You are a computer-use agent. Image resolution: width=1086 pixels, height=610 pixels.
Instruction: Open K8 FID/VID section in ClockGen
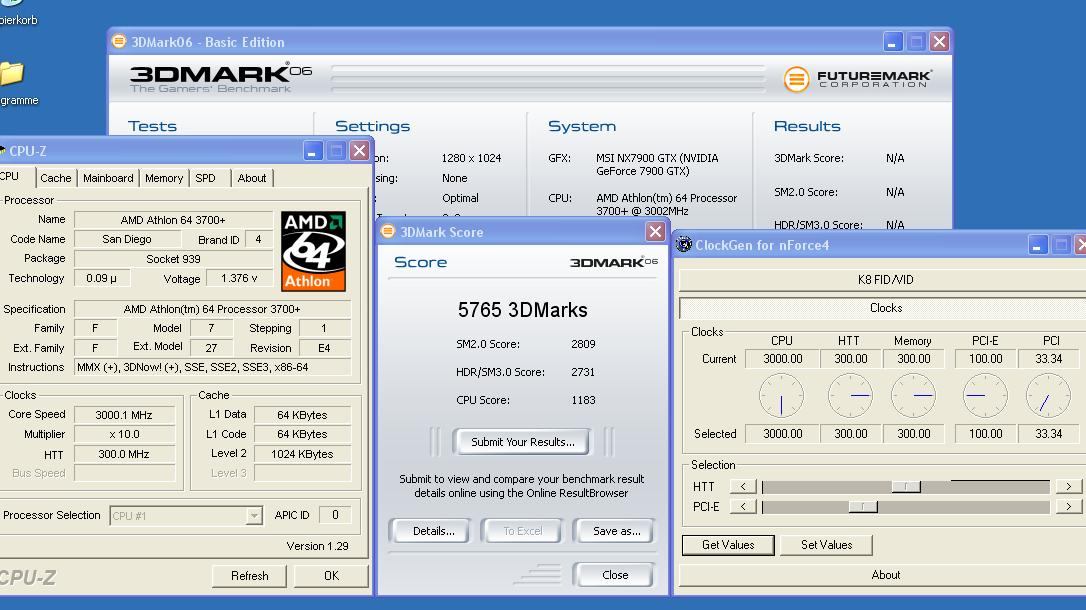[x=884, y=280]
